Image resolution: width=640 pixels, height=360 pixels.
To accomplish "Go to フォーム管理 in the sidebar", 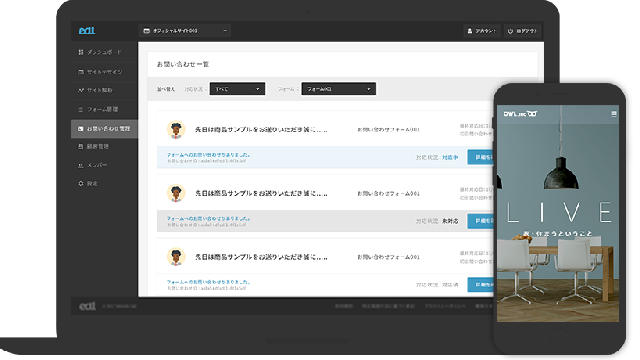I will 104,109.
